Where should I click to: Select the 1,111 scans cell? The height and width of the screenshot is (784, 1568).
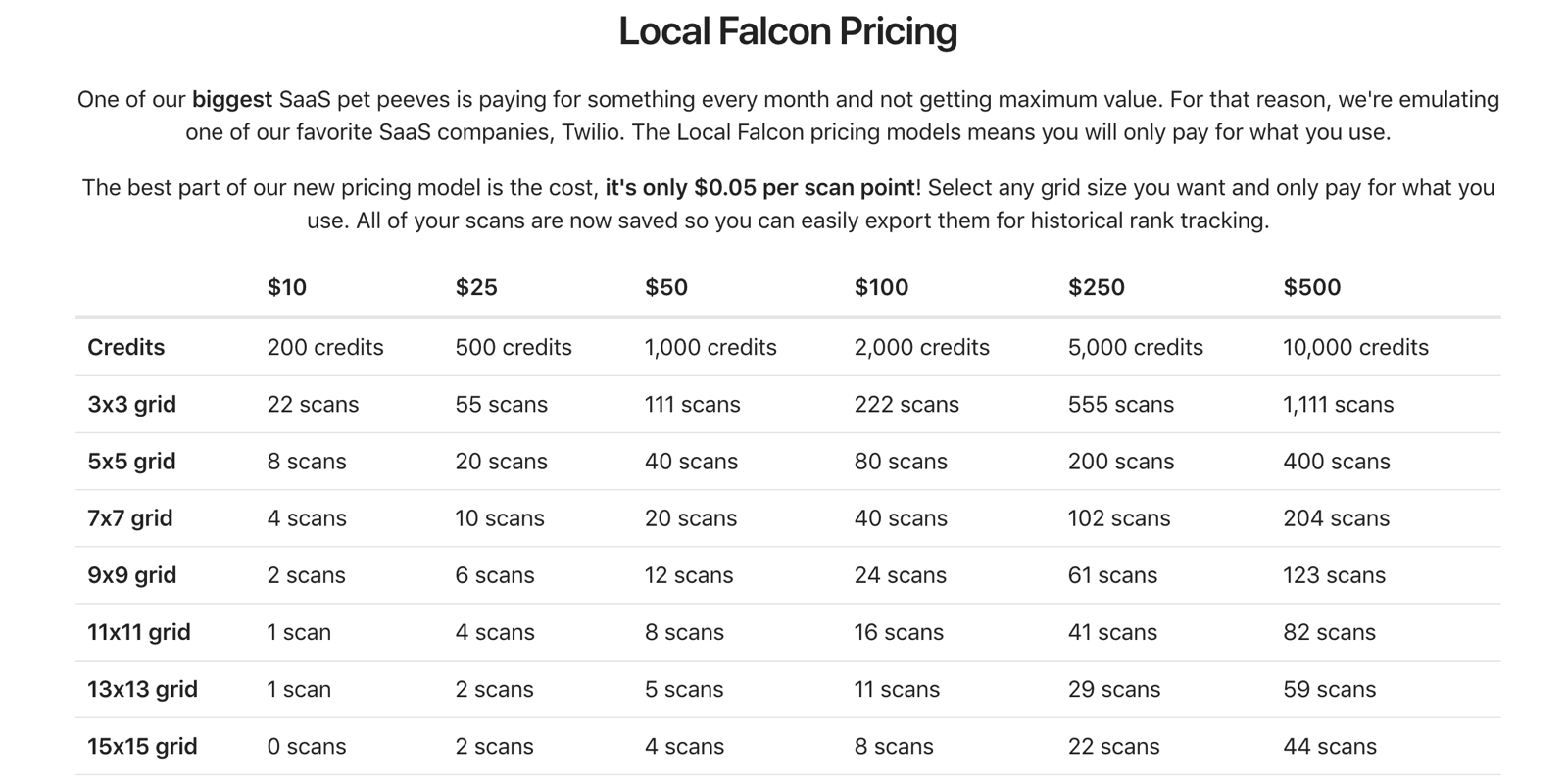click(1338, 404)
